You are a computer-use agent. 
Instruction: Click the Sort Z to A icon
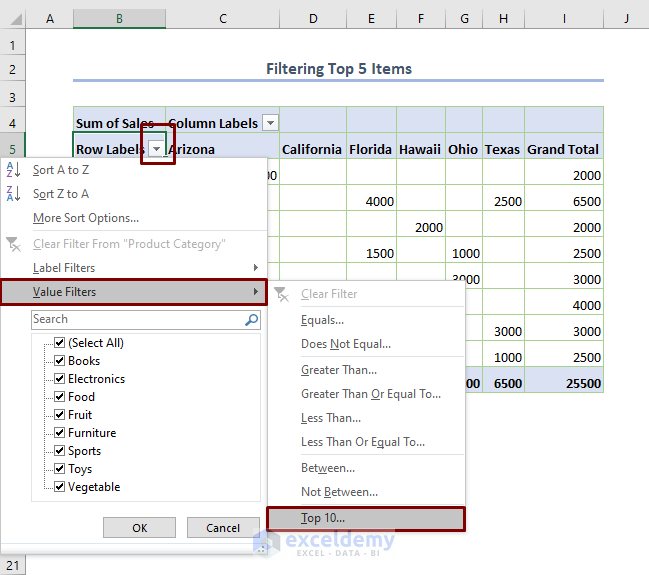tap(13, 194)
